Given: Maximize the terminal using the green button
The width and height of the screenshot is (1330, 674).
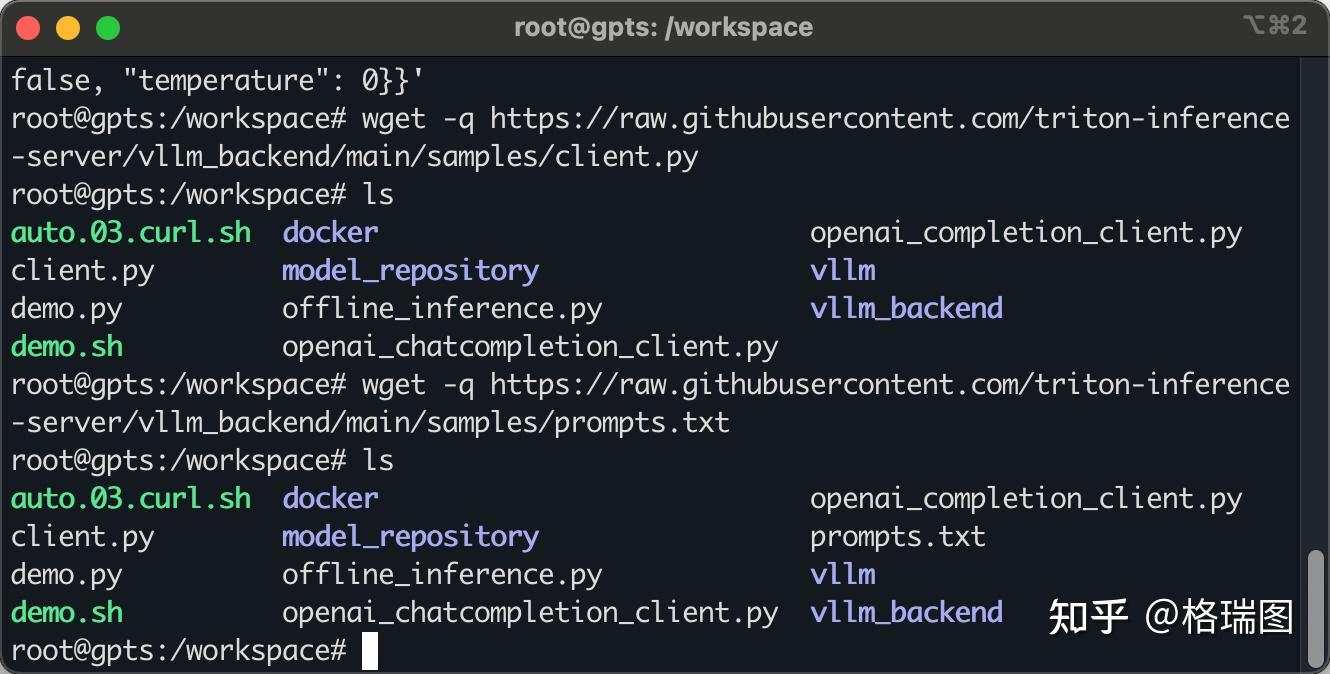Looking at the screenshot, I should 107,27.
